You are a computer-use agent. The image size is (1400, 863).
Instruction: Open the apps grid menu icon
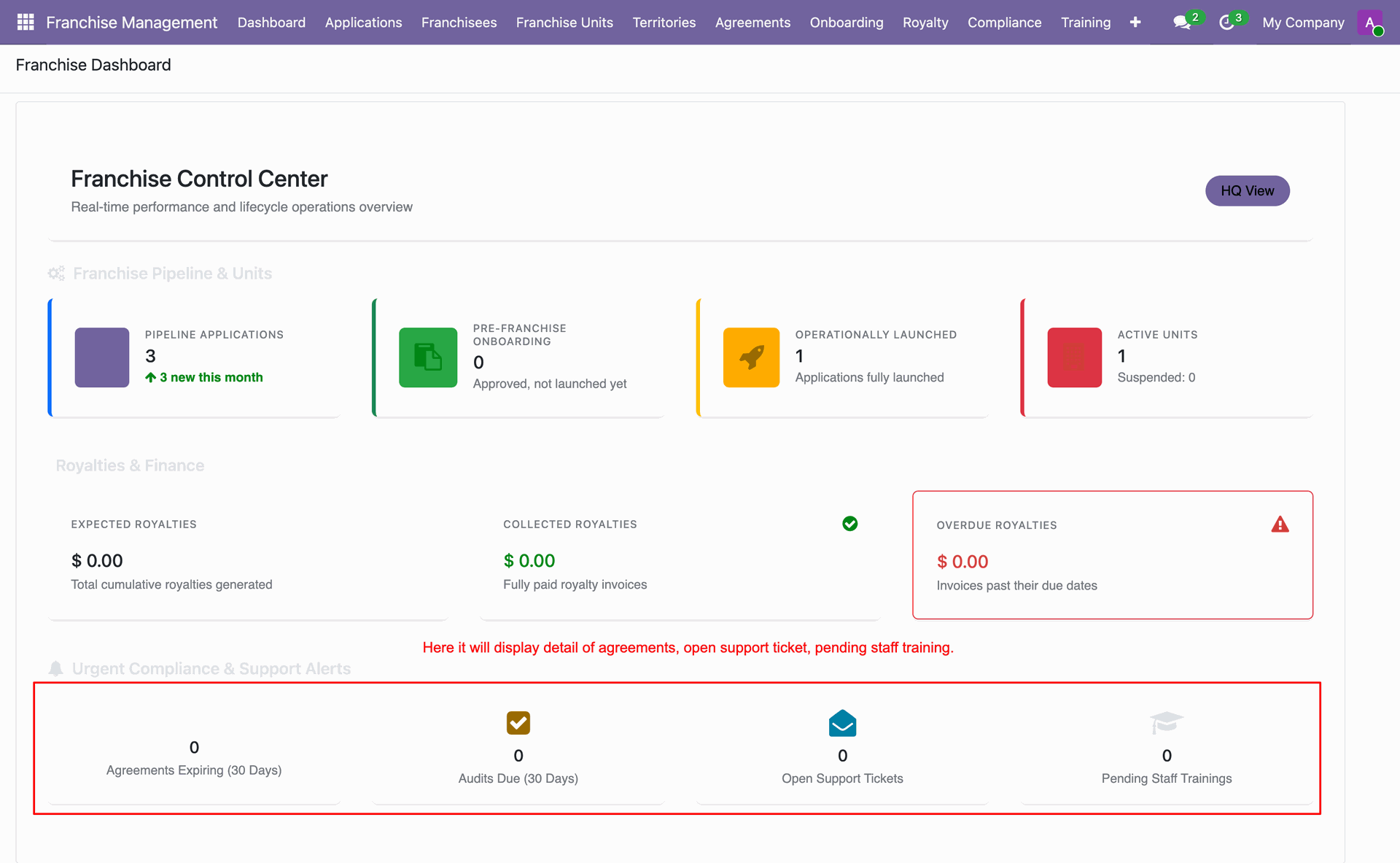point(26,22)
